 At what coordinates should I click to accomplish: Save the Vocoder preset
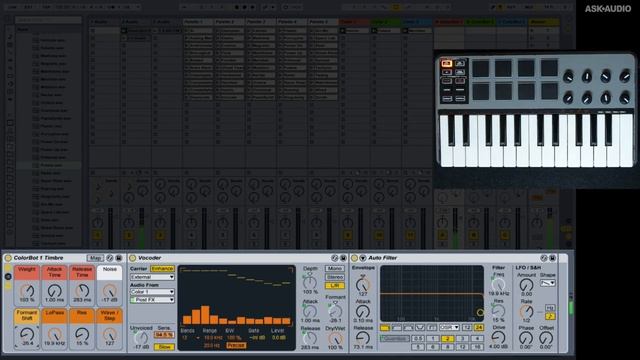point(343,258)
